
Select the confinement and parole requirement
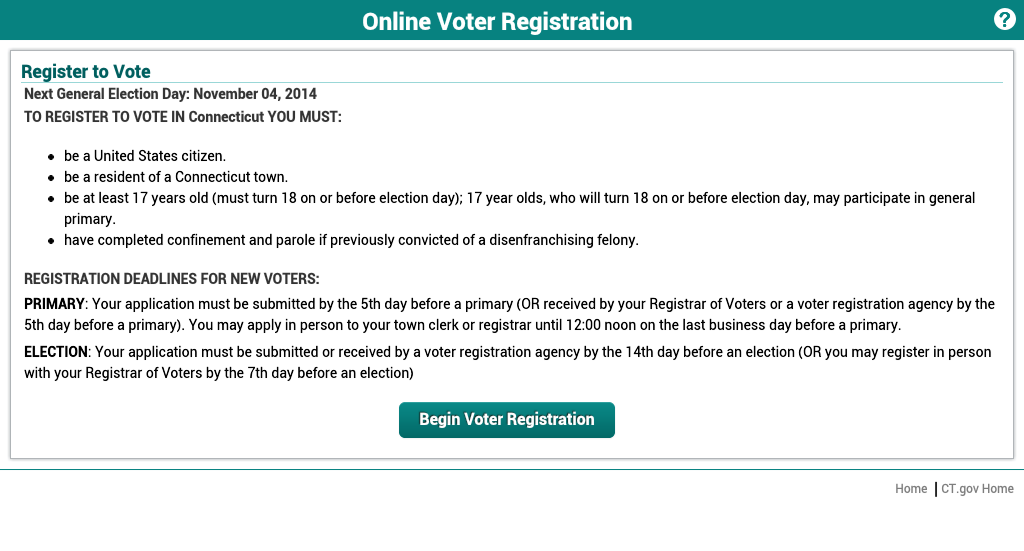351,240
